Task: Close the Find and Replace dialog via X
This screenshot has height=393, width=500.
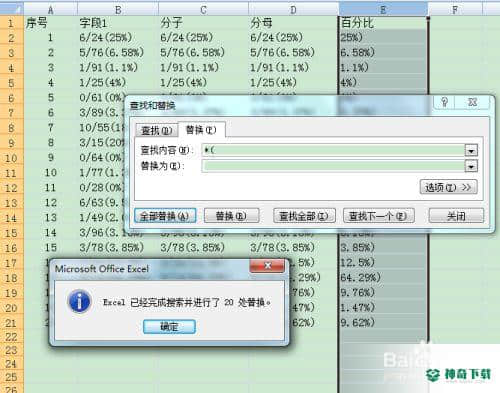Action: (x=473, y=102)
